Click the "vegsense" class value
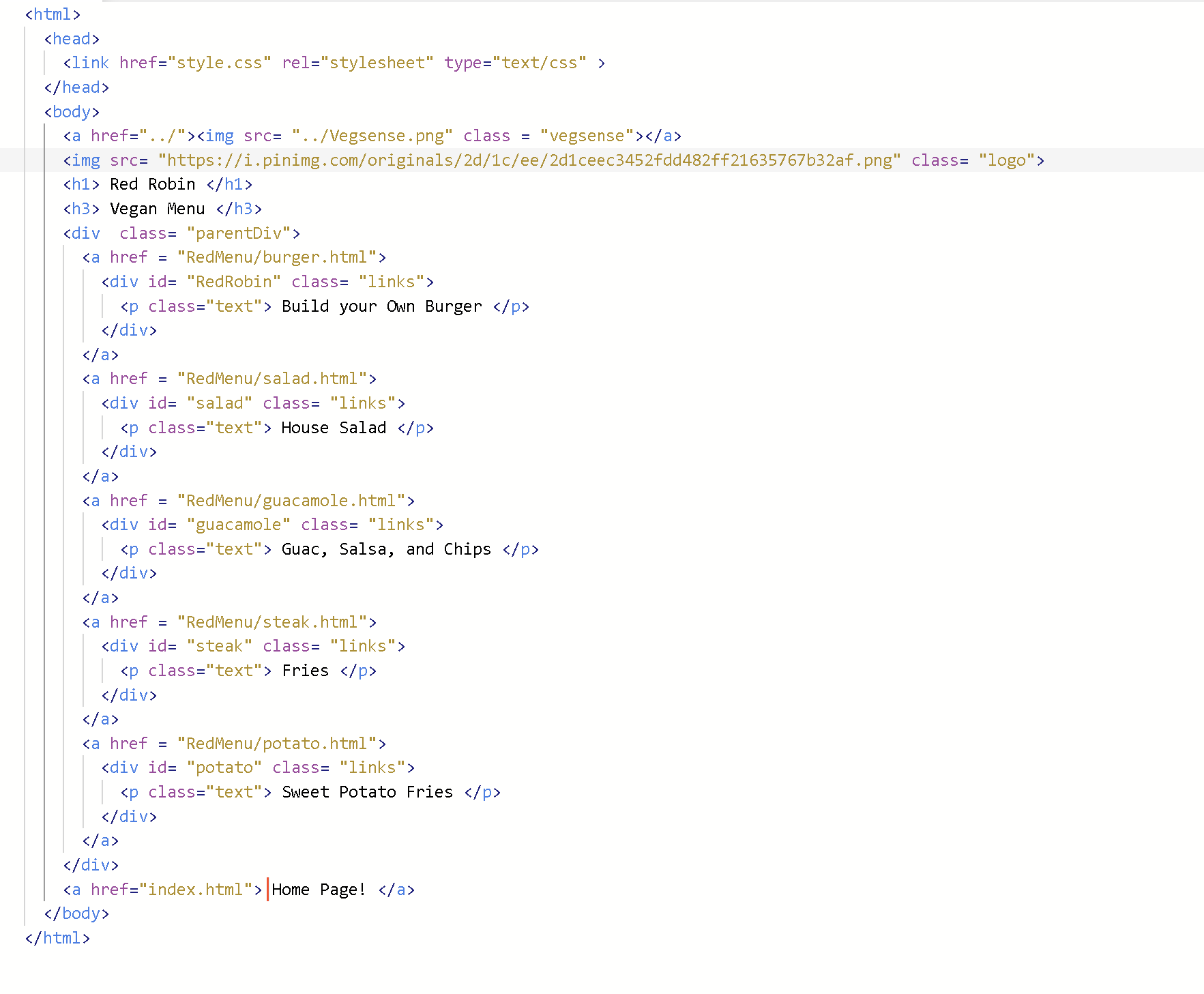Screen dimensions: 1204x994 click(x=587, y=136)
